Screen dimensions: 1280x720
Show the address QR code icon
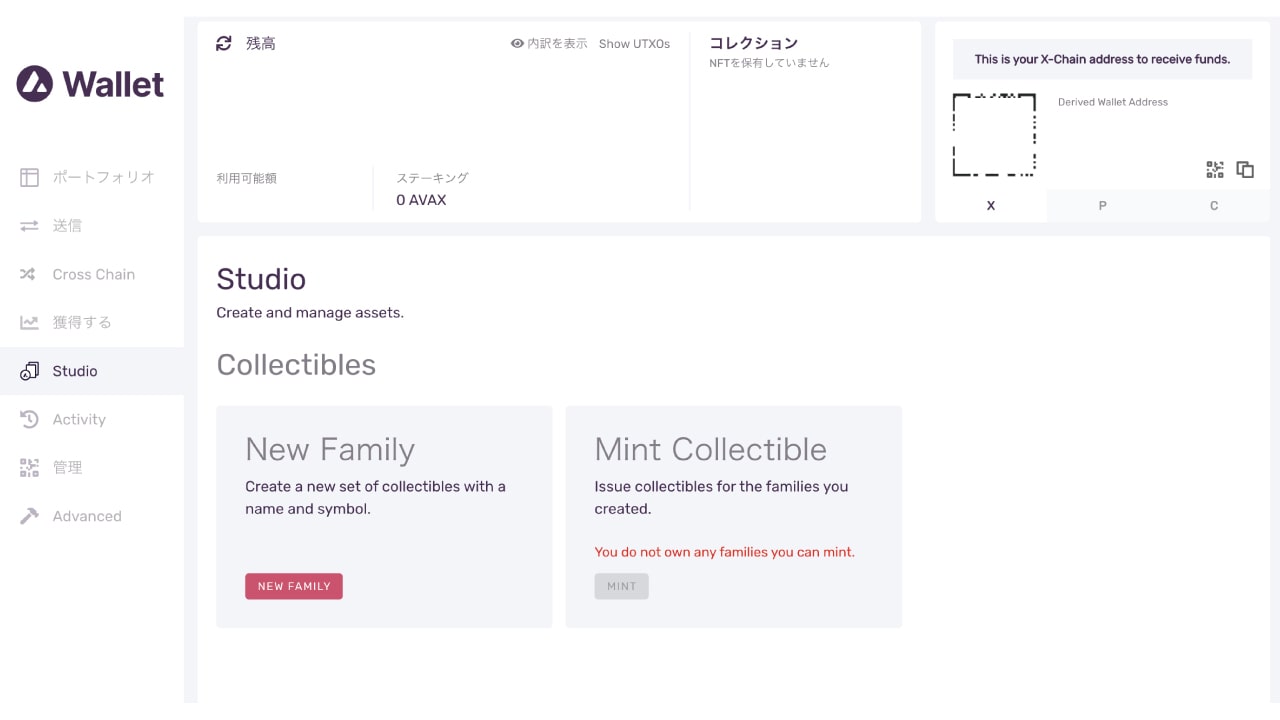1215,170
